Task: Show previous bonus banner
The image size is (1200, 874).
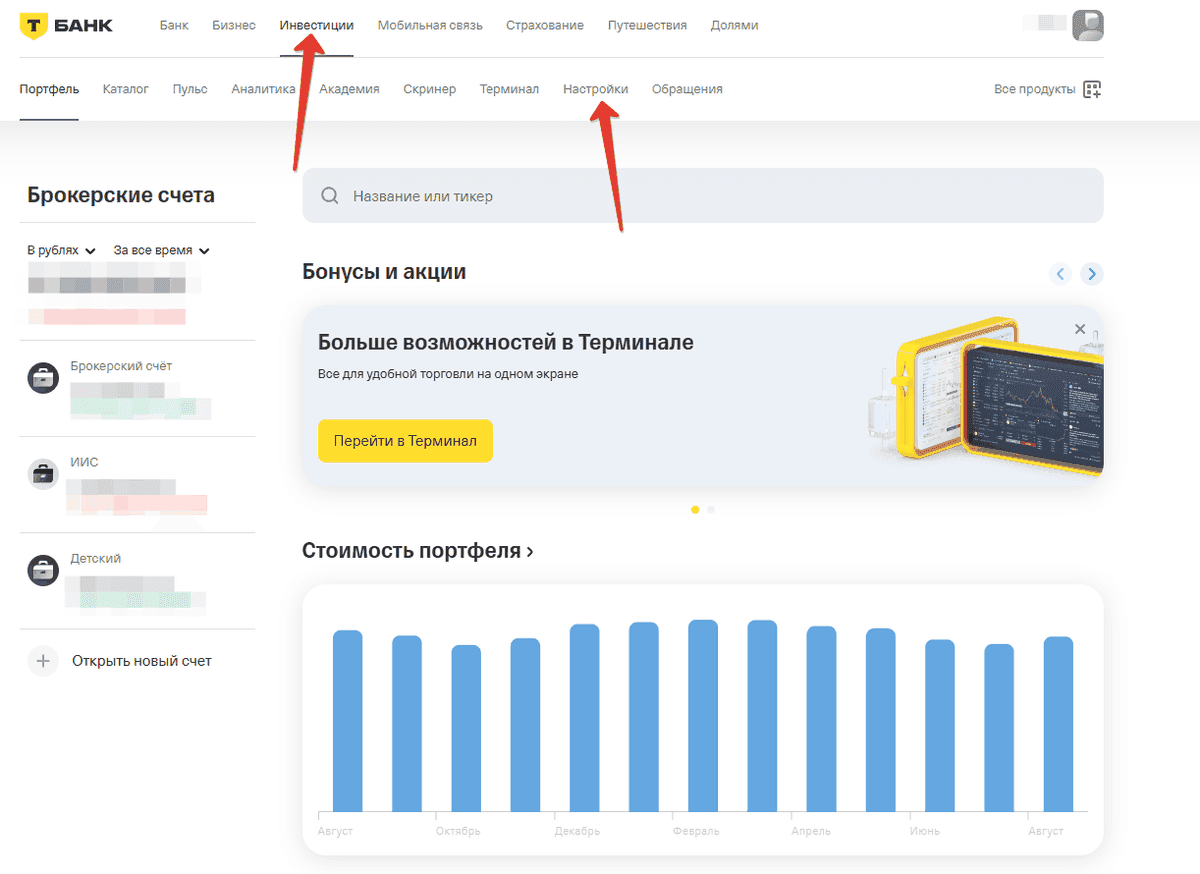Action: (x=1061, y=273)
